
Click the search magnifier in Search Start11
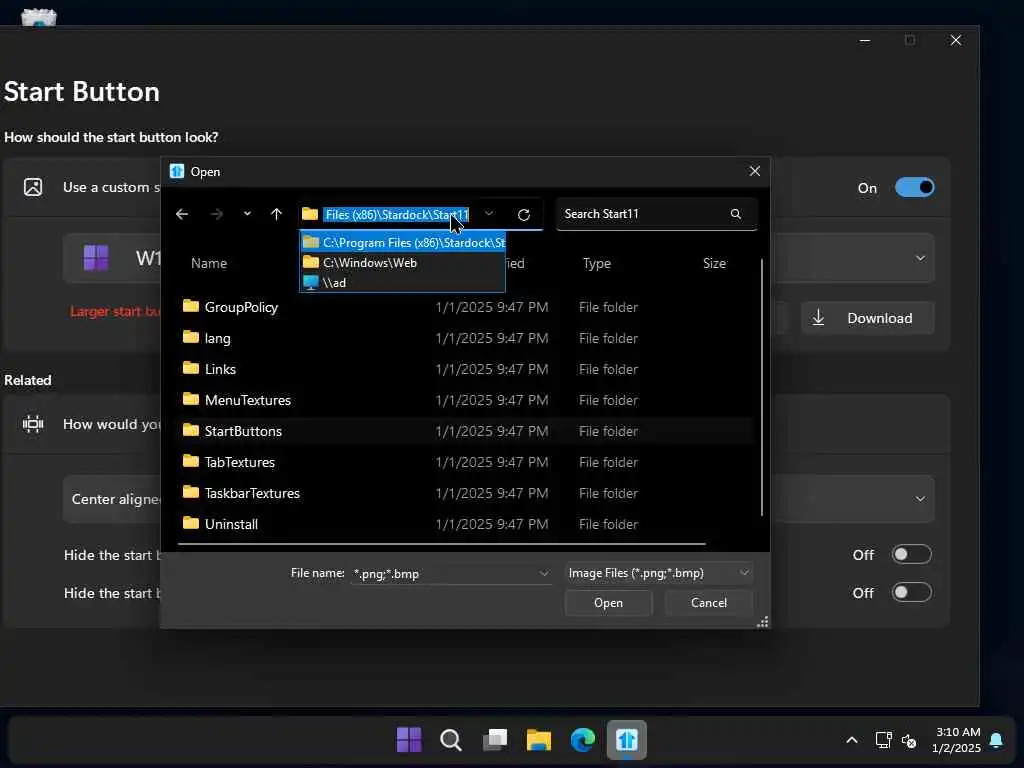[736, 214]
